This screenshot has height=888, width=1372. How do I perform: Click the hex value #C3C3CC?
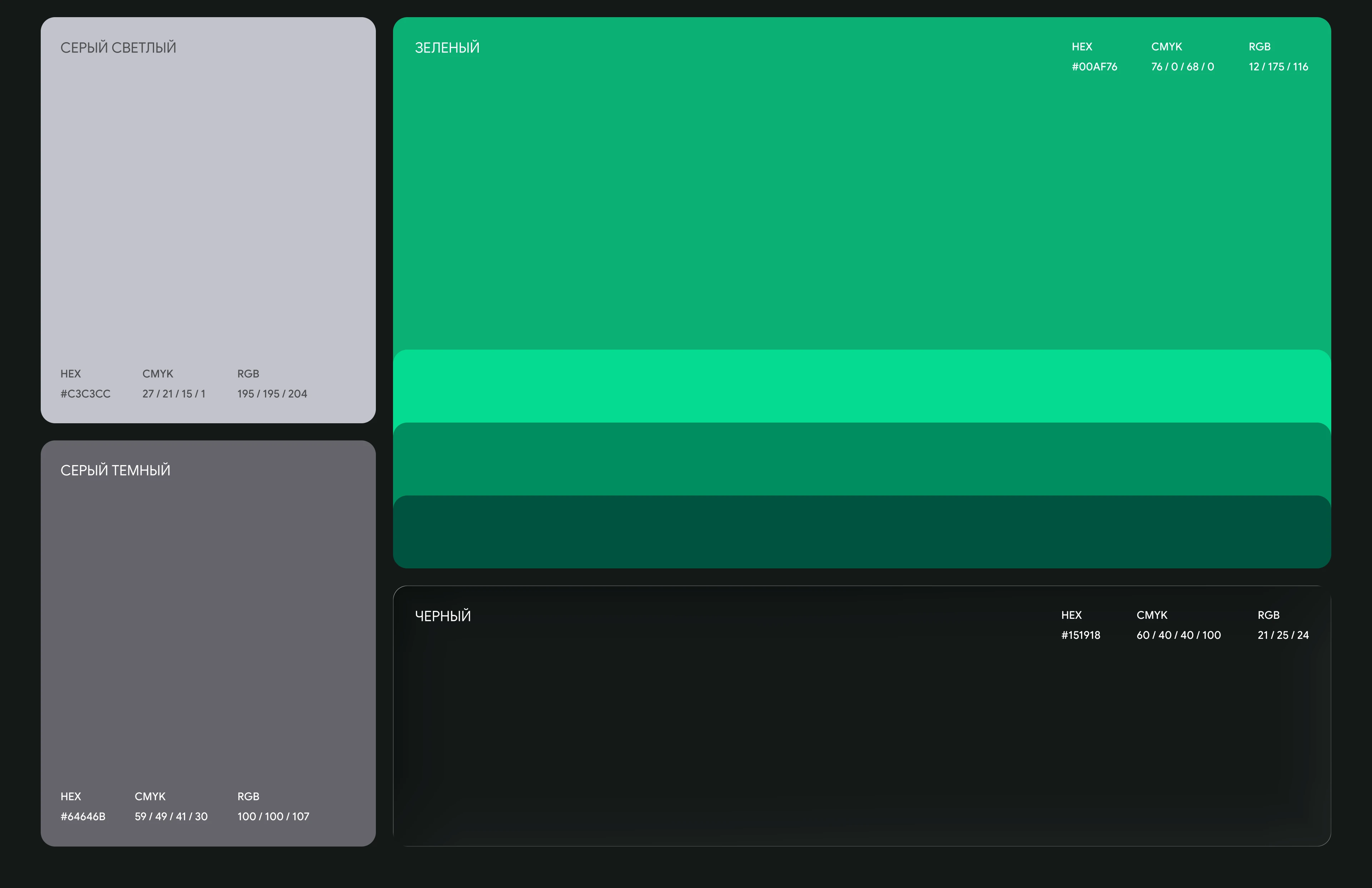[x=85, y=394]
